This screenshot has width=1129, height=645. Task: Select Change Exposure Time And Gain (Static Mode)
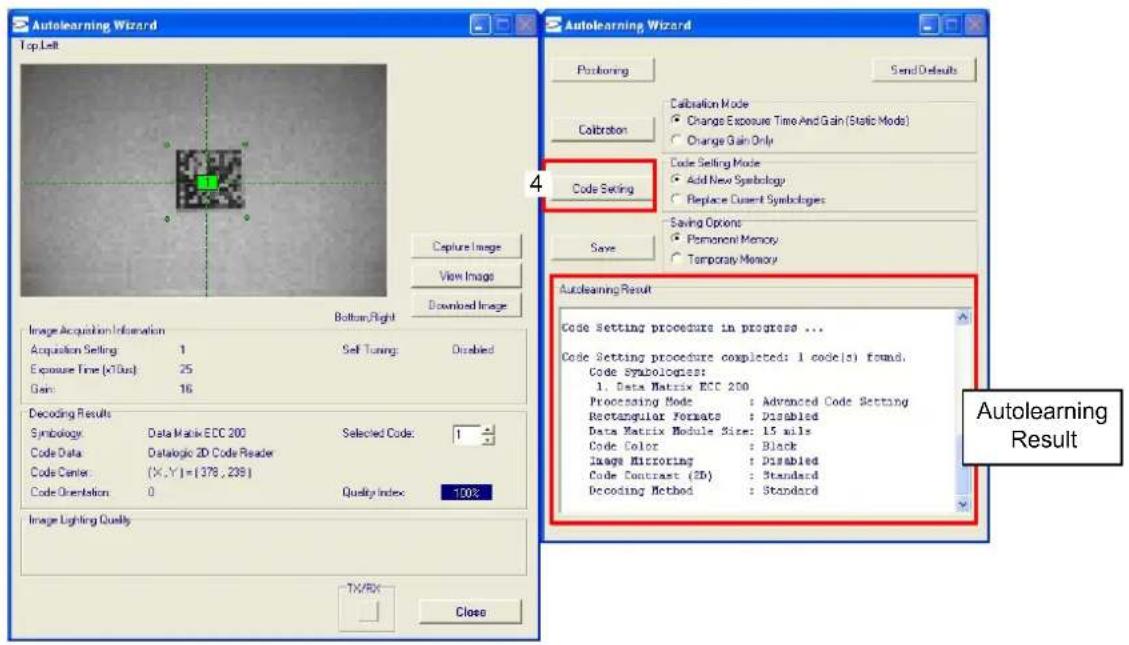[790, 121]
